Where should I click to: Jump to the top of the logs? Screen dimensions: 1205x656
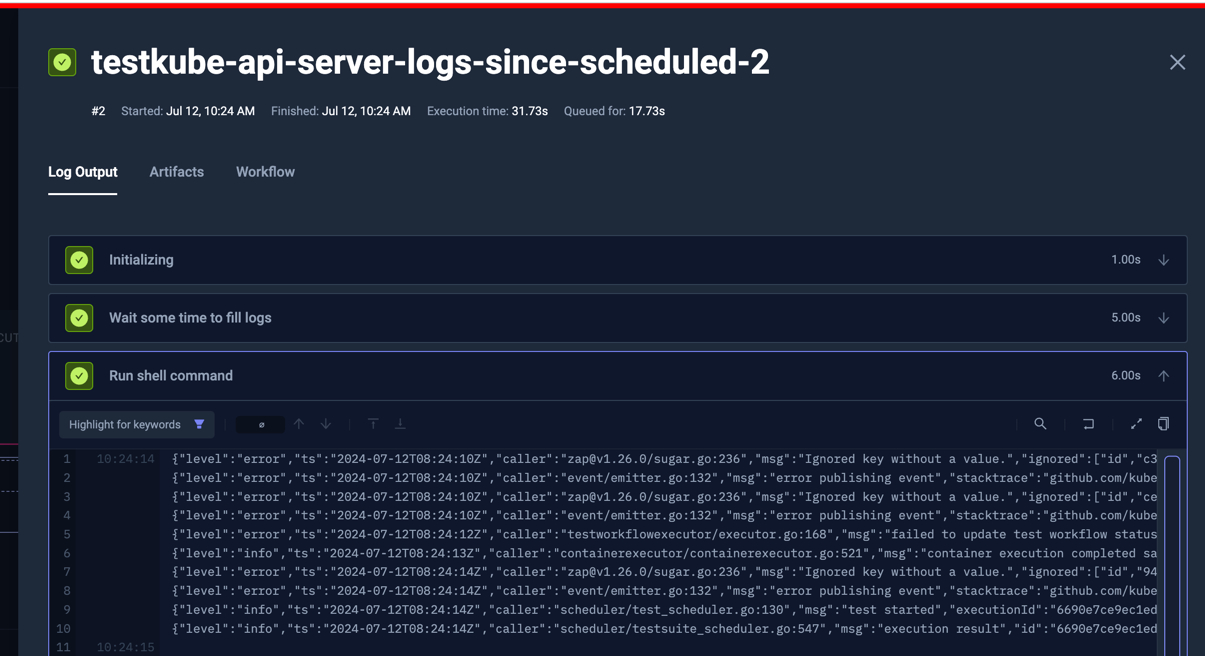(373, 424)
